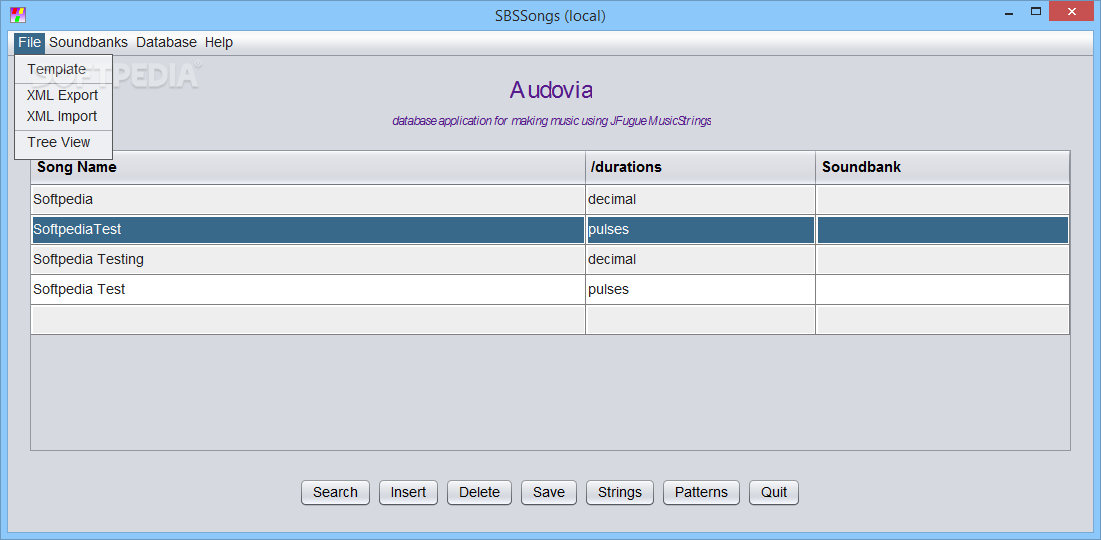Viewport: 1101px width, 540px height.
Task: Click Soundbank cell of Softpedia Test row
Action: coord(942,289)
